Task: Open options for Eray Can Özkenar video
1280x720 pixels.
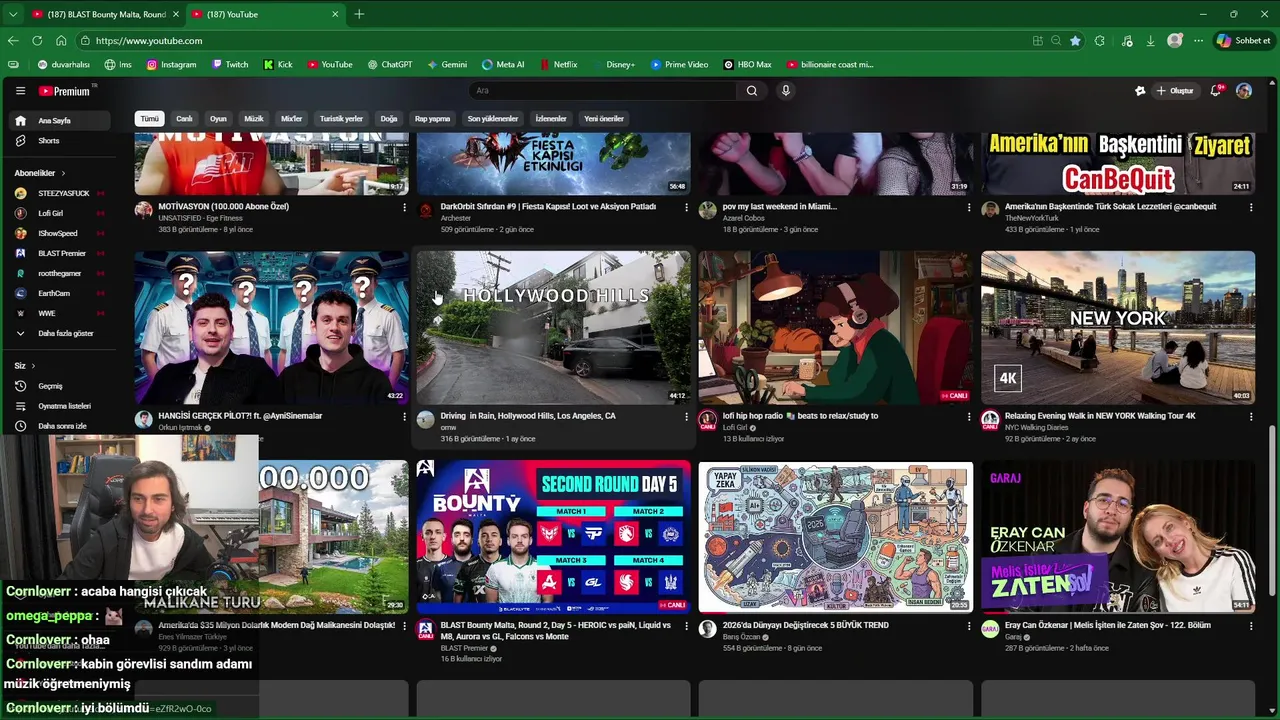Action: [x=1250, y=626]
